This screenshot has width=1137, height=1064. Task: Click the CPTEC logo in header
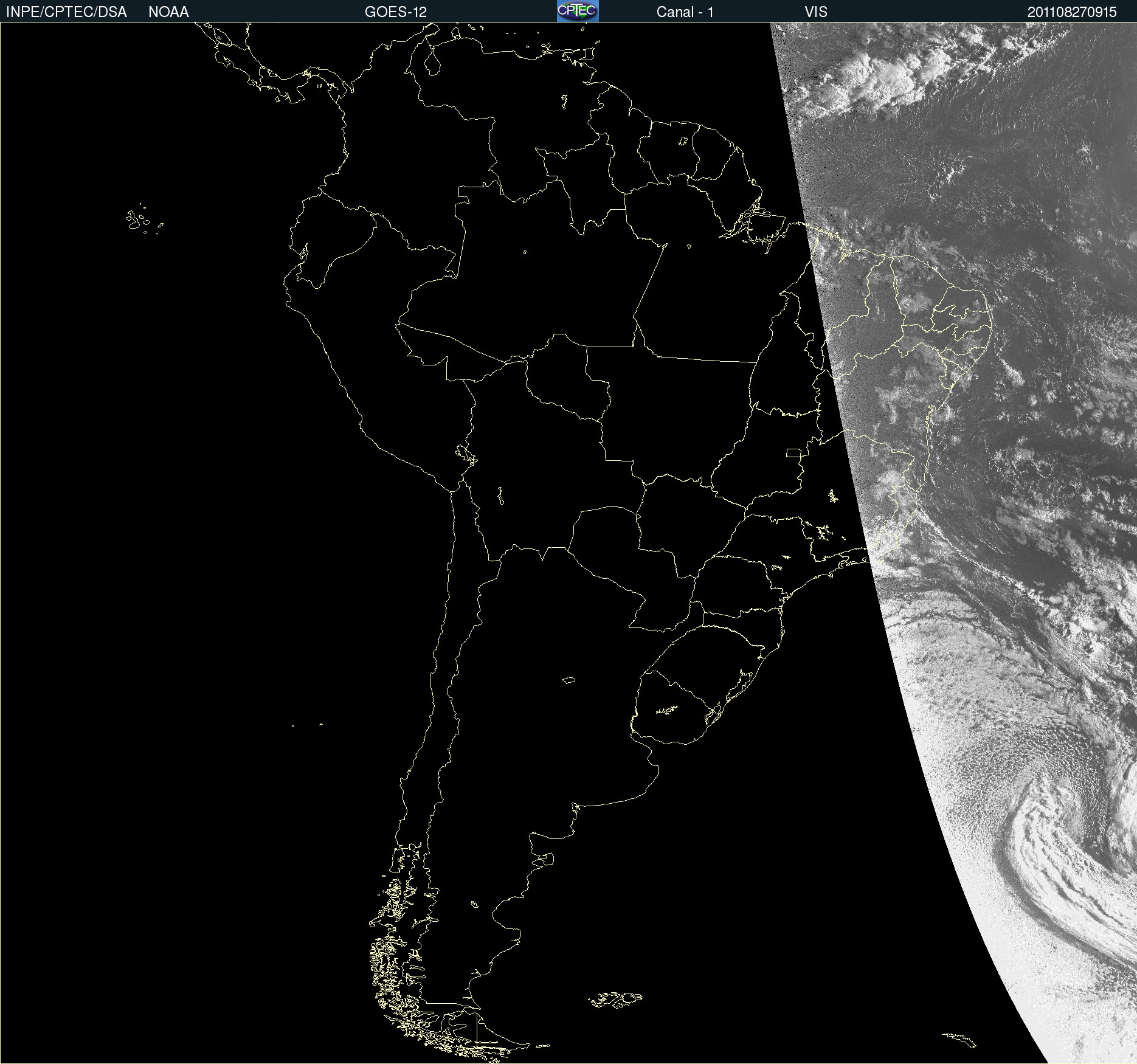[x=578, y=11]
